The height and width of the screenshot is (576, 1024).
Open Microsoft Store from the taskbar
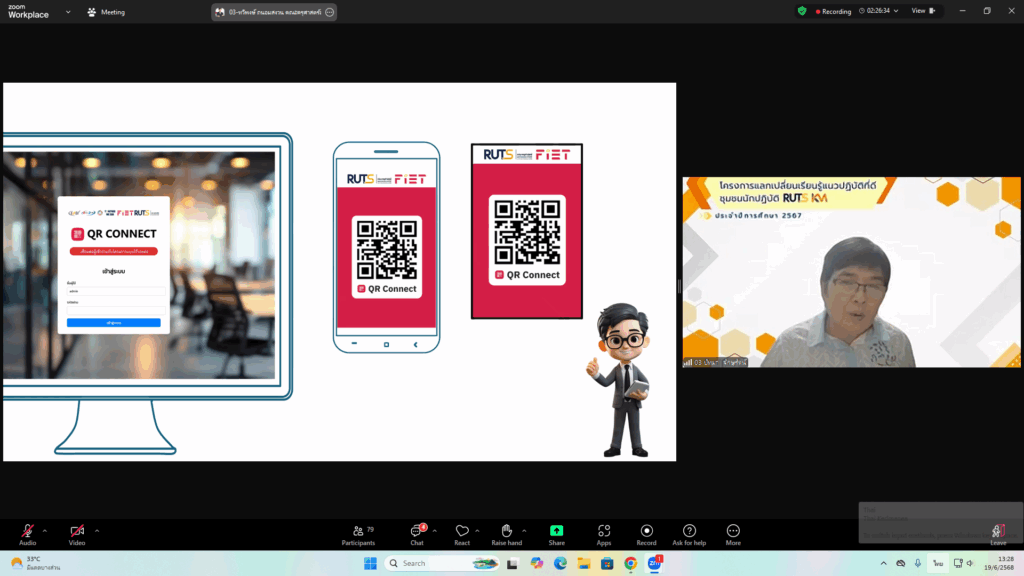coord(607,563)
